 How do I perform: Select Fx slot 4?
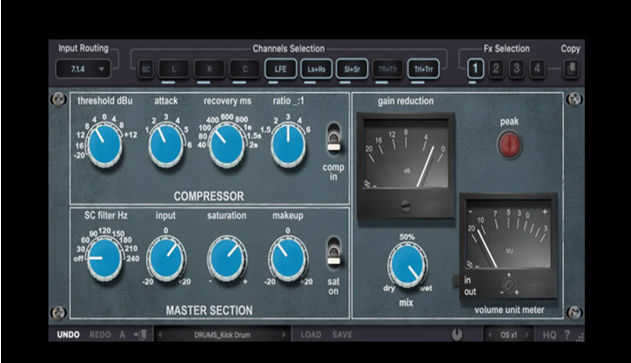(537, 68)
